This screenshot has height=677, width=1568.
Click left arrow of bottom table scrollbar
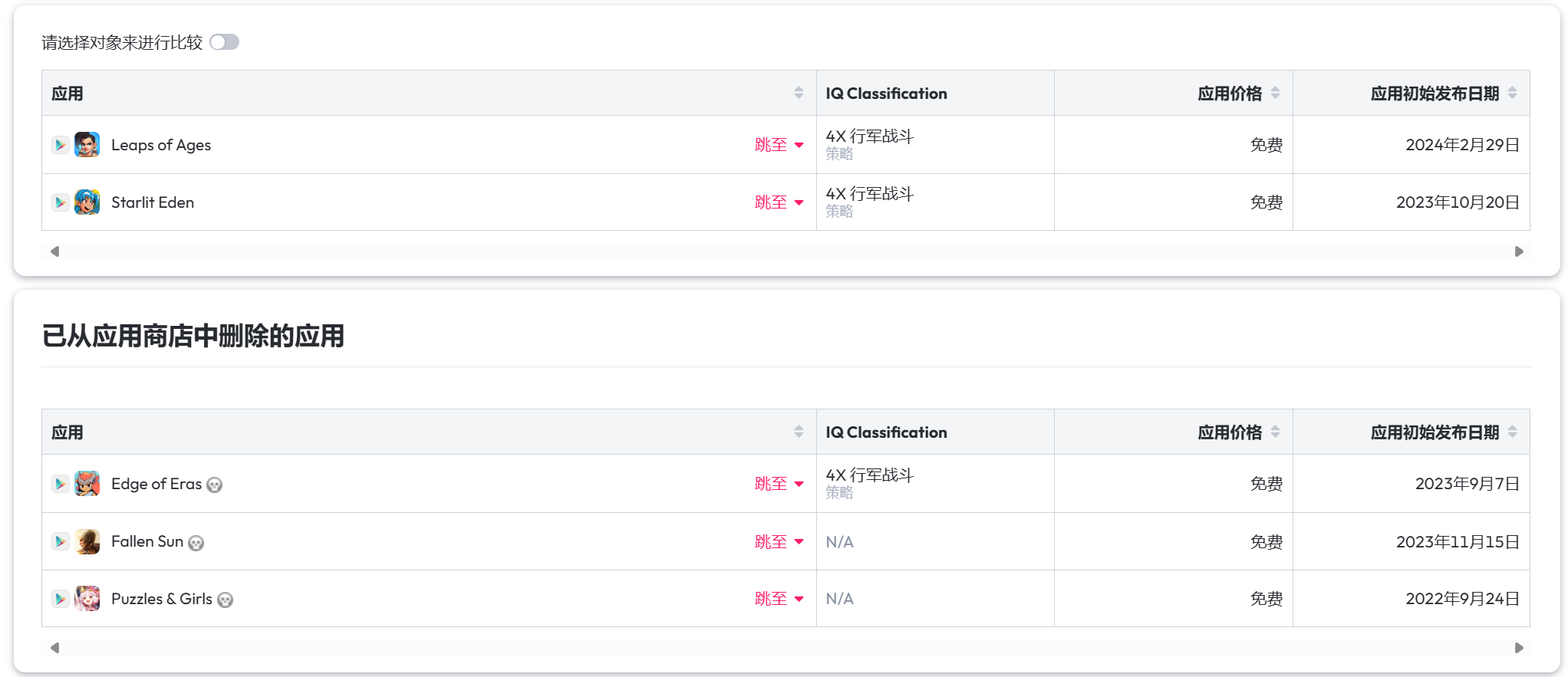pos(54,648)
